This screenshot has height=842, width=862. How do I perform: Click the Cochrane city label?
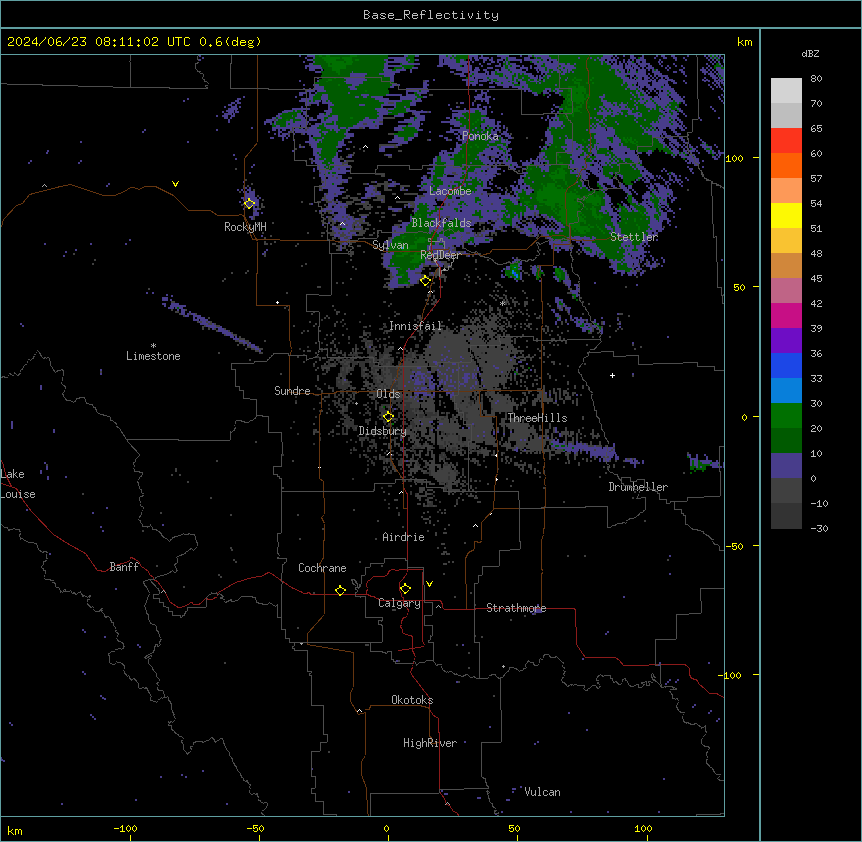coord(322,568)
